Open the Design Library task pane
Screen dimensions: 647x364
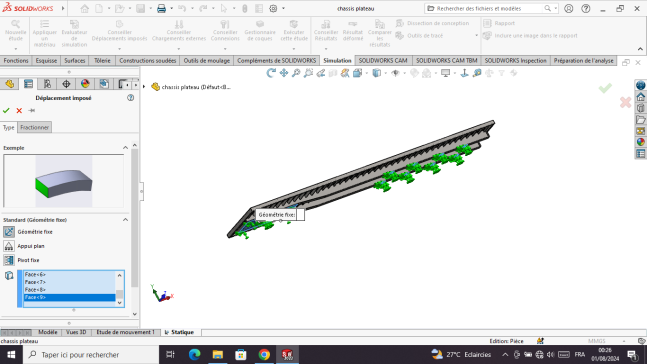(x=640, y=108)
